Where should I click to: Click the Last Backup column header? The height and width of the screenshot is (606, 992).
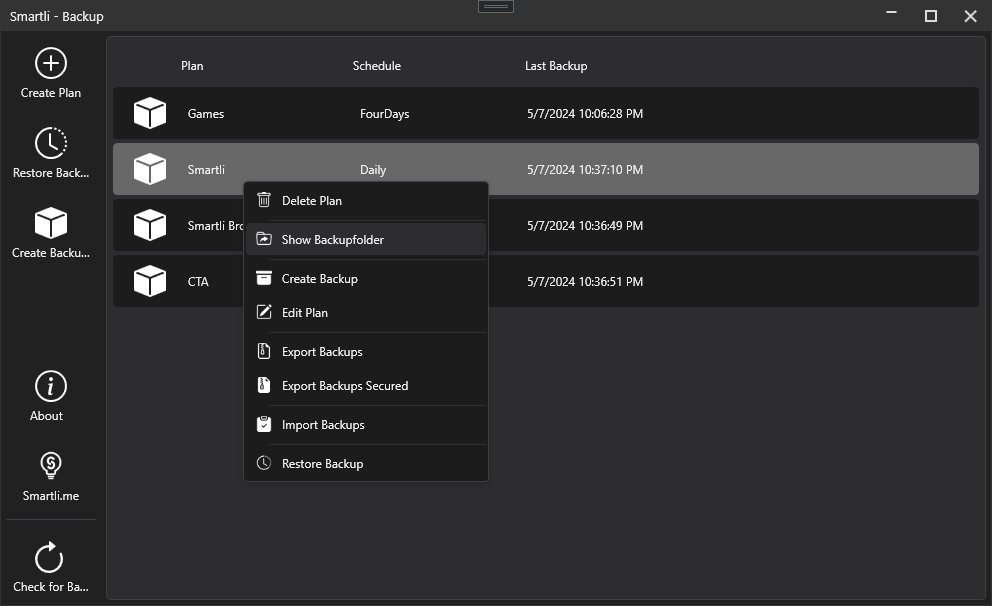point(556,66)
